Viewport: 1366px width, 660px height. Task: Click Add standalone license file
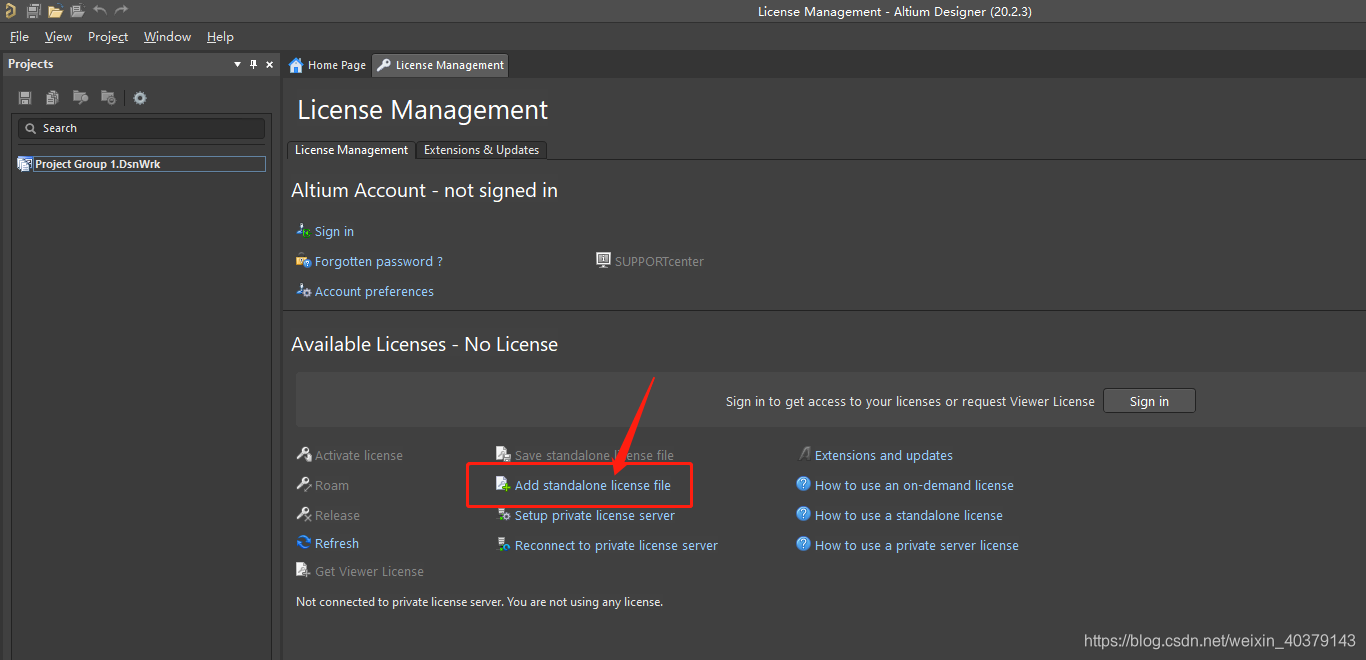tap(593, 485)
